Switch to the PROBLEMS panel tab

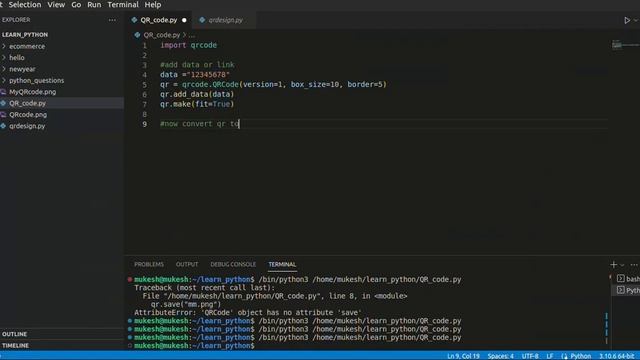pos(149,264)
